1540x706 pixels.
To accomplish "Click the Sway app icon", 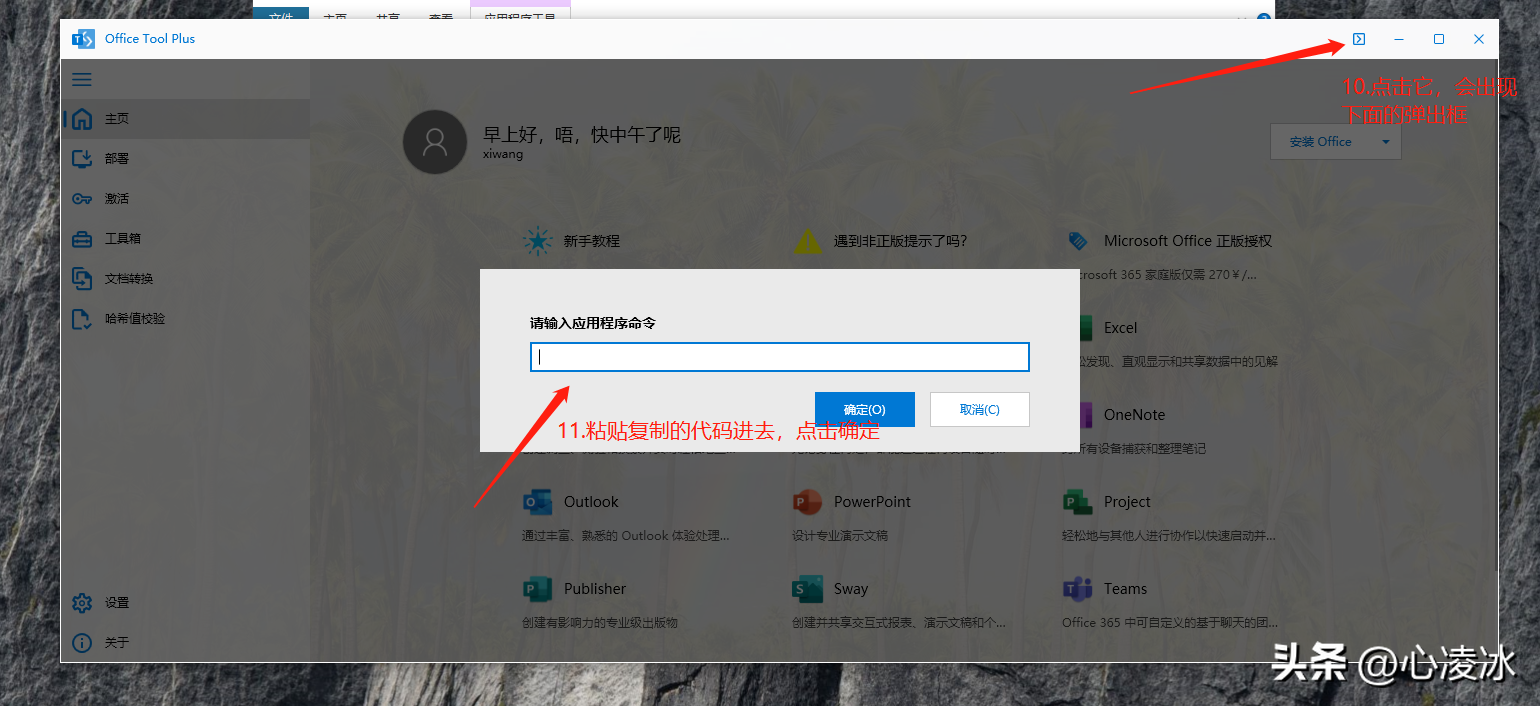I will 807,589.
